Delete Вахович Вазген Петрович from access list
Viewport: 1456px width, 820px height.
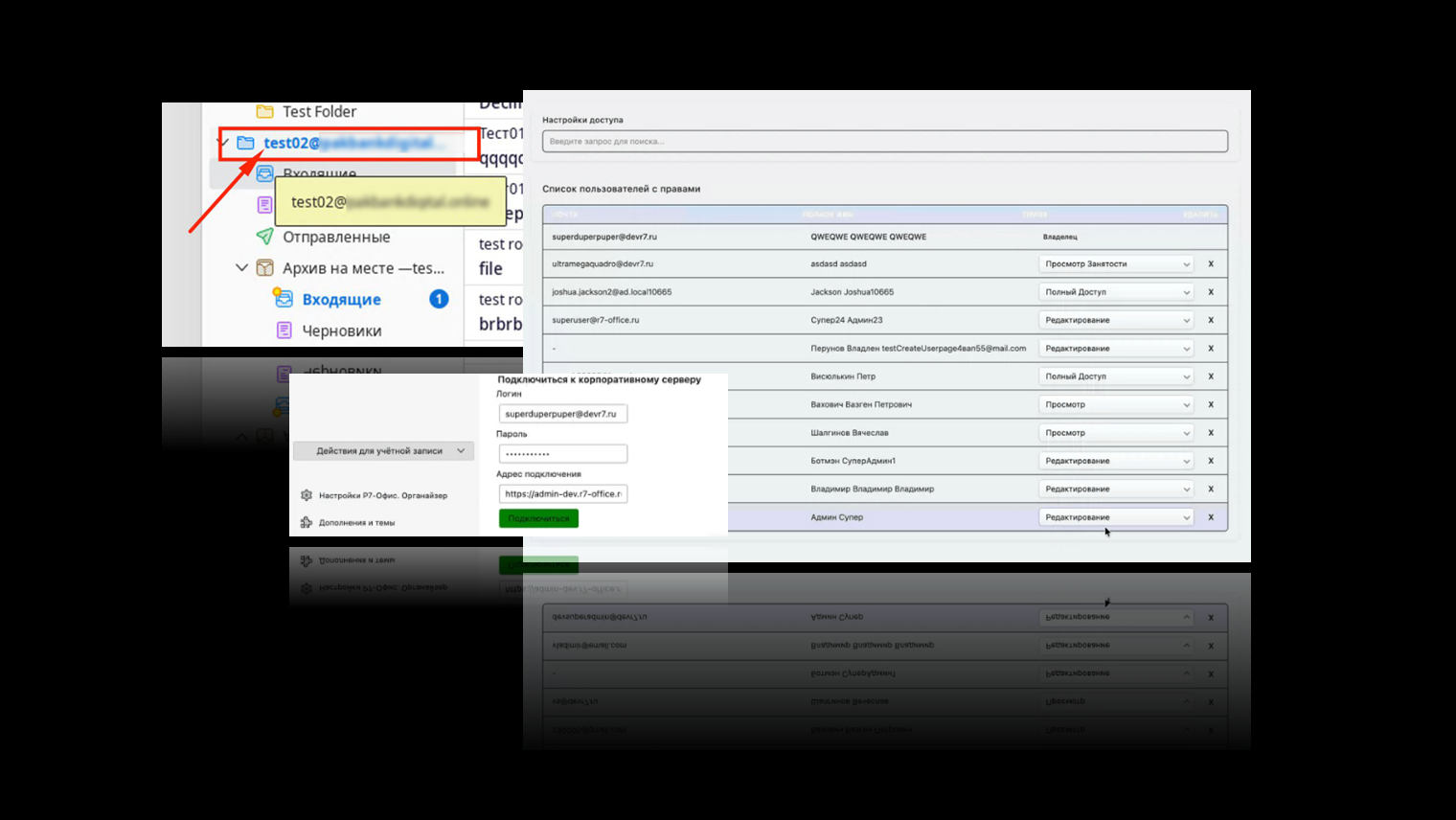pyautogui.click(x=1211, y=404)
